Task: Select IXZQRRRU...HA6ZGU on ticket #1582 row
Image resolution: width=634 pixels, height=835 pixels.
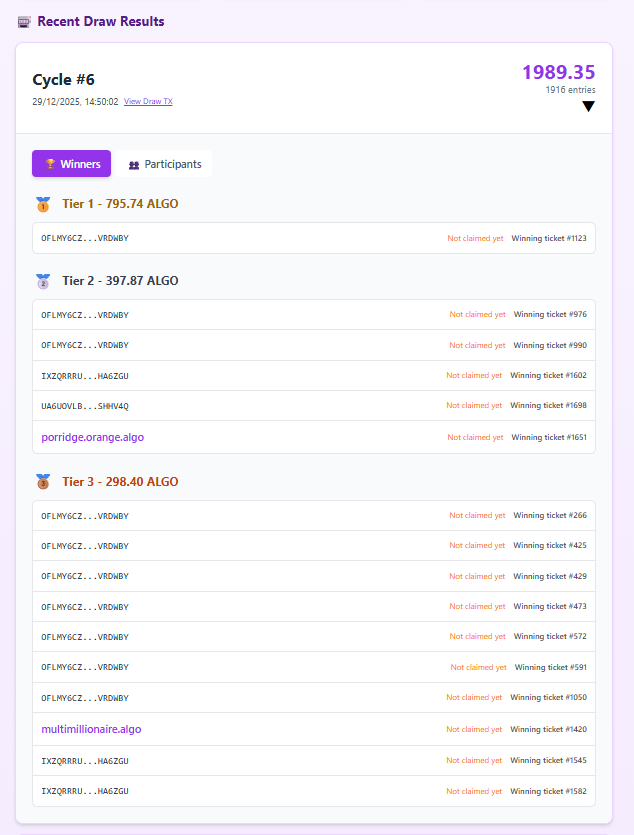Action: tap(85, 791)
